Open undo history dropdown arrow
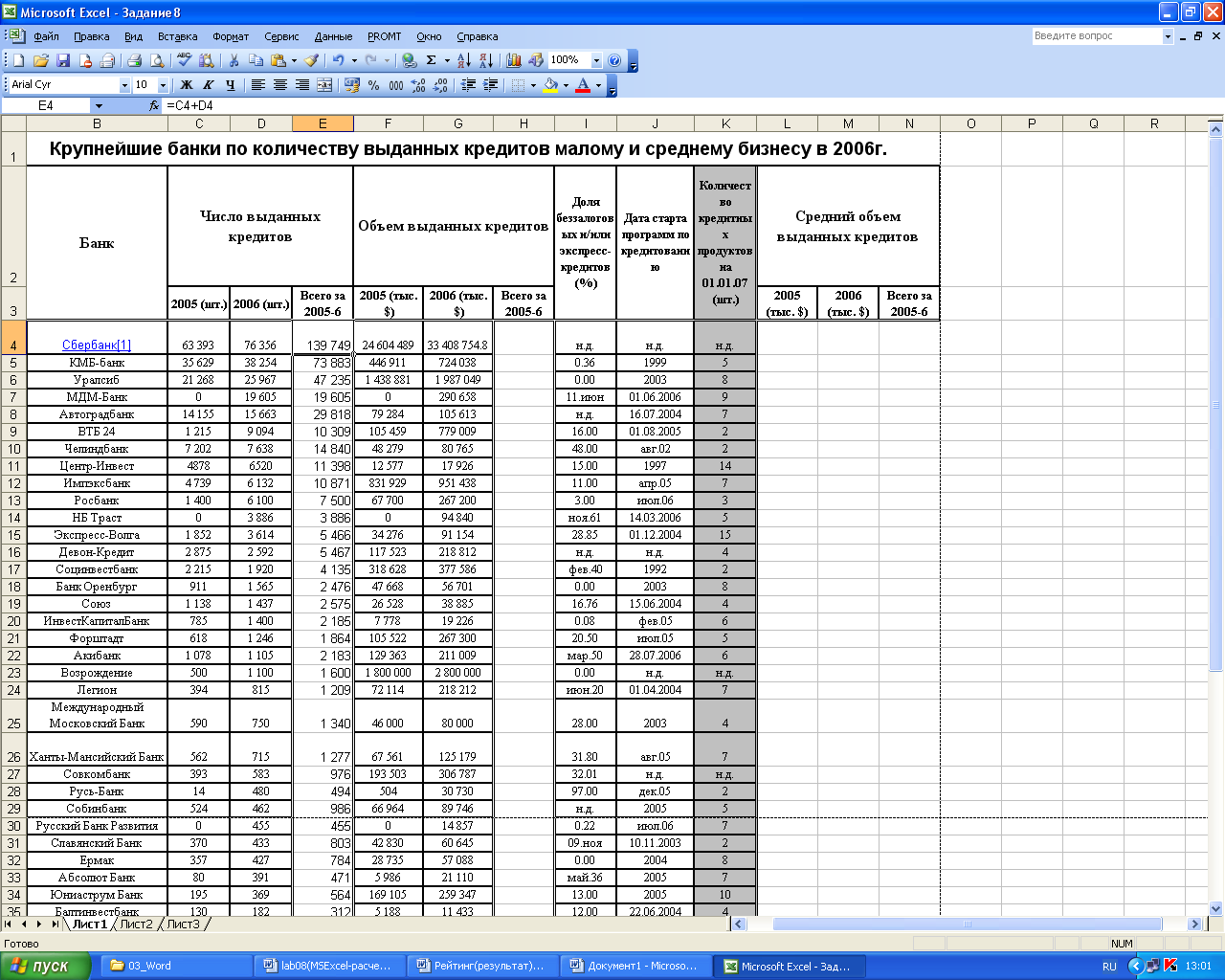 click(353, 60)
